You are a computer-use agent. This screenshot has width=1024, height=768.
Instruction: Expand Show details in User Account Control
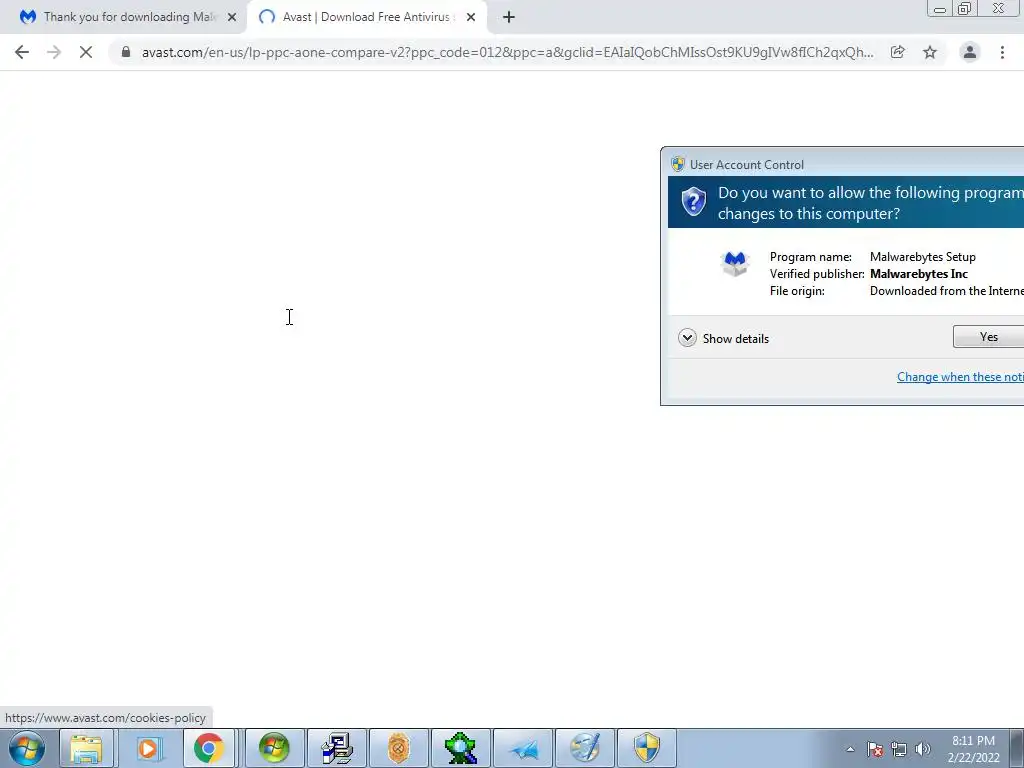pos(724,338)
